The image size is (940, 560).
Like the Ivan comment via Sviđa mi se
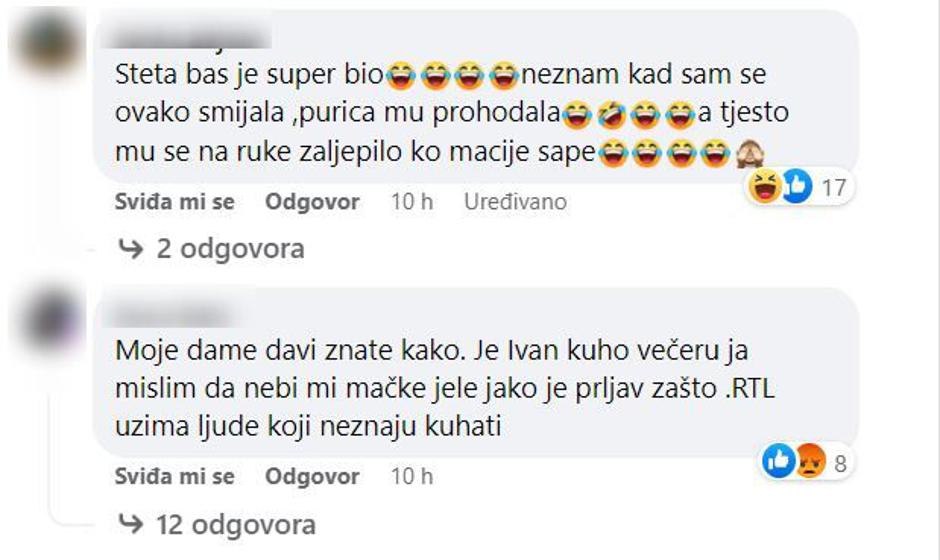tap(174, 476)
